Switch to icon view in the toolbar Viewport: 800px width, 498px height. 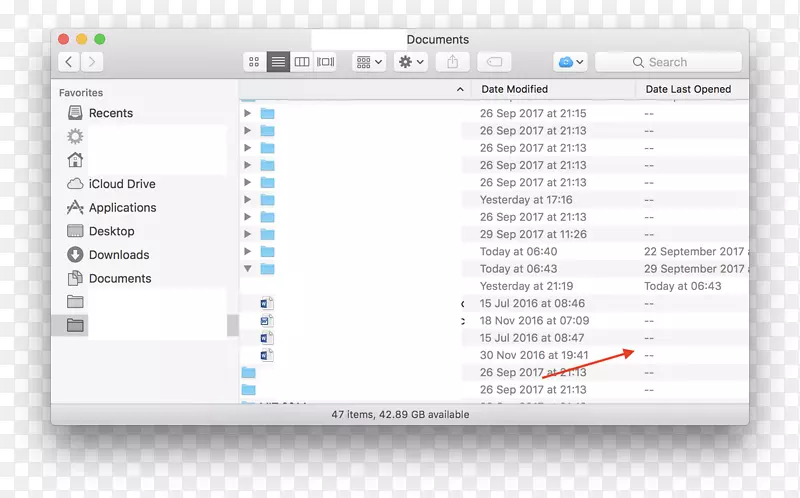(254, 62)
